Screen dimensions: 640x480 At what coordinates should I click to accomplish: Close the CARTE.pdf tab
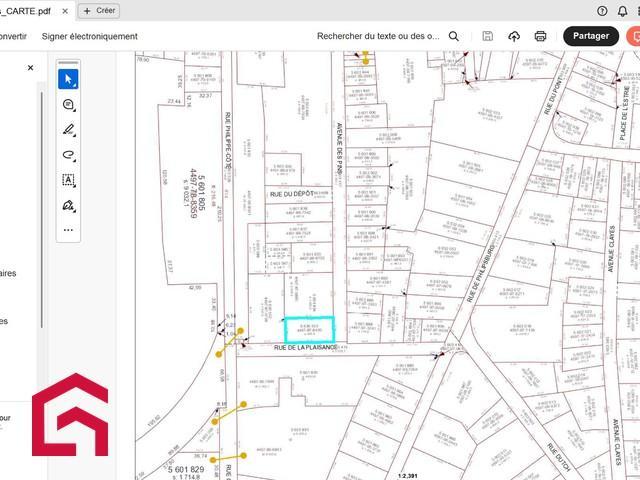coord(65,10)
